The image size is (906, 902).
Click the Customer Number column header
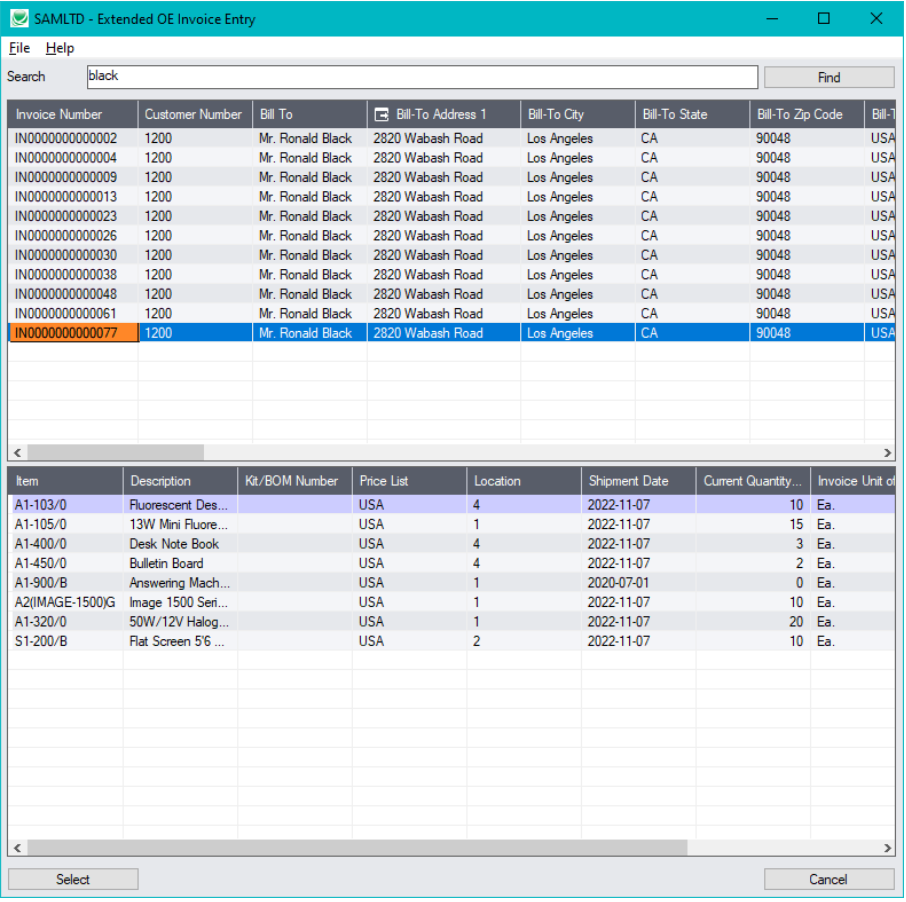coord(195,114)
